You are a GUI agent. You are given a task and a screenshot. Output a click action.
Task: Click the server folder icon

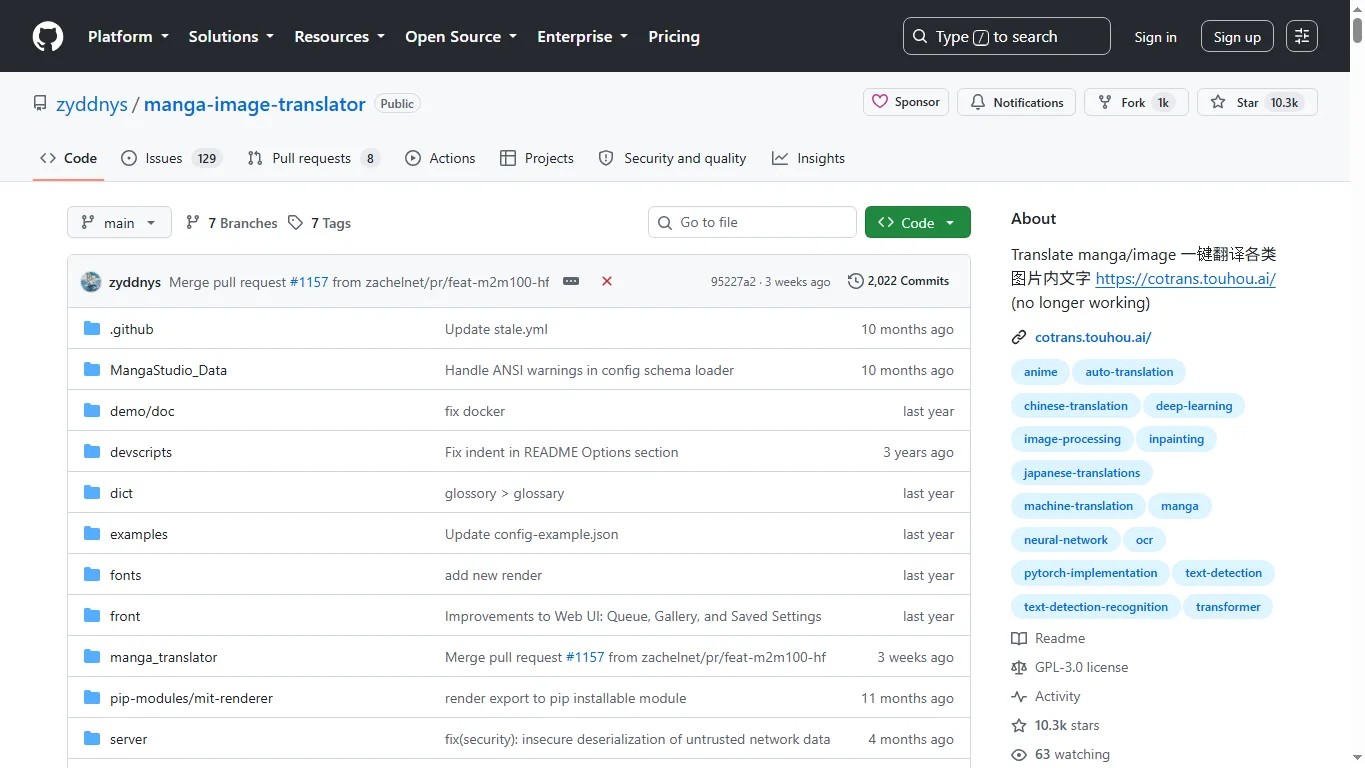[x=92, y=739]
